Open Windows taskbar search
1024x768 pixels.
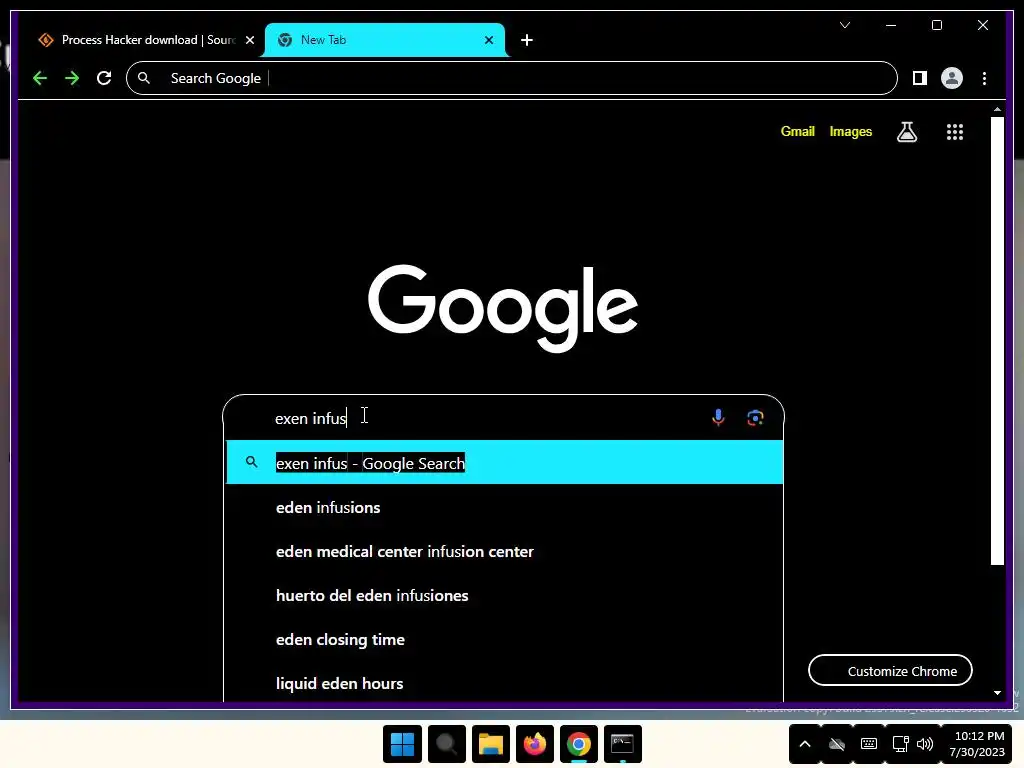coord(447,744)
